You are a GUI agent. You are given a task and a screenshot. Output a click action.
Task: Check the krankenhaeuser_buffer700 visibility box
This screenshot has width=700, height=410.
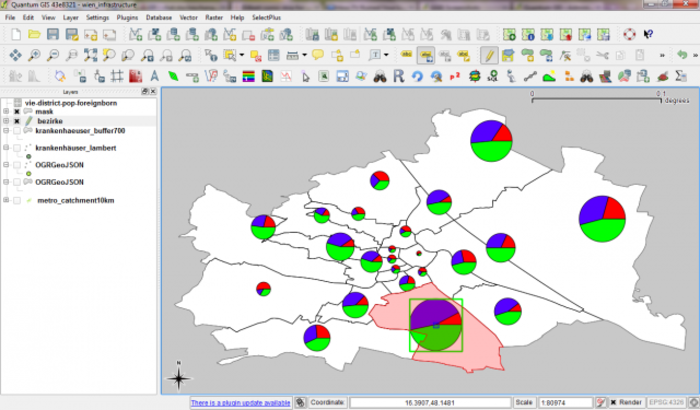(17, 131)
